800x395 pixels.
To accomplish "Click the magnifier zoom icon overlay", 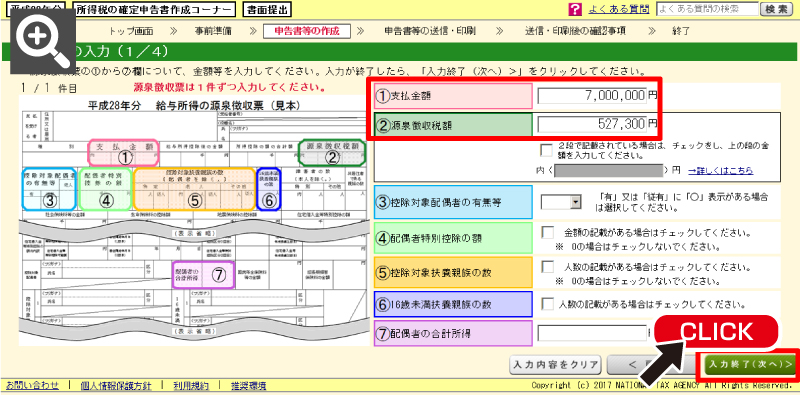I will [x=42, y=41].
